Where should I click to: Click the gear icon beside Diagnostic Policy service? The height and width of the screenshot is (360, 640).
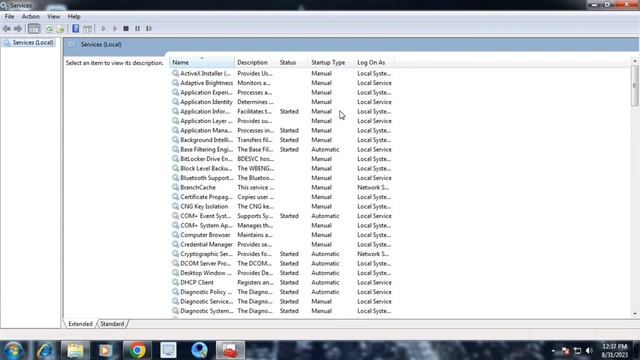pos(175,292)
